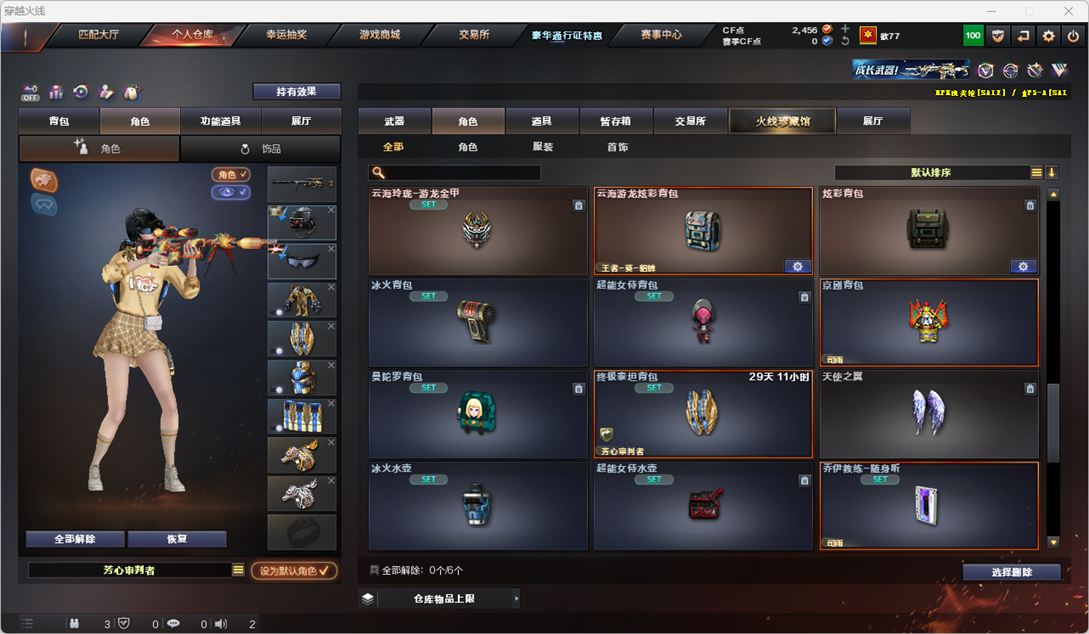This screenshot has height=634, width=1089.
Task: Click the 选择删除 button
Action: (1011, 572)
